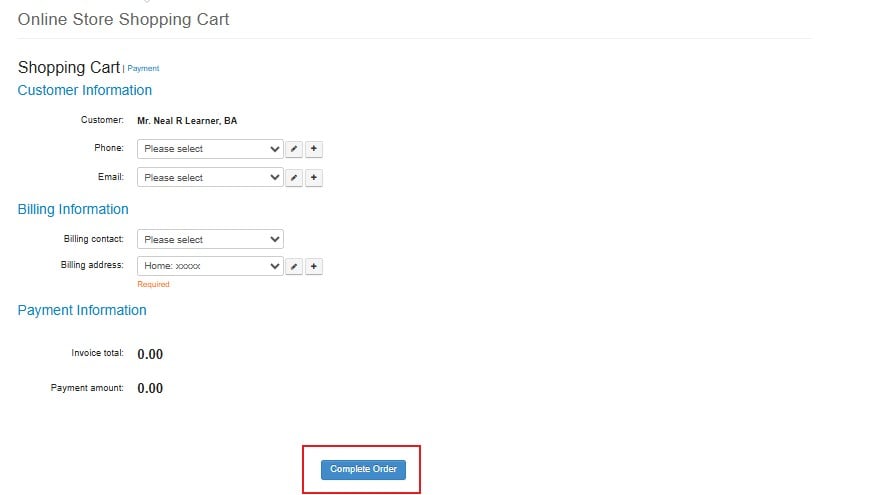This screenshot has width=882, height=495.
Task: Click the Payment Information section heading
Action: [82, 310]
